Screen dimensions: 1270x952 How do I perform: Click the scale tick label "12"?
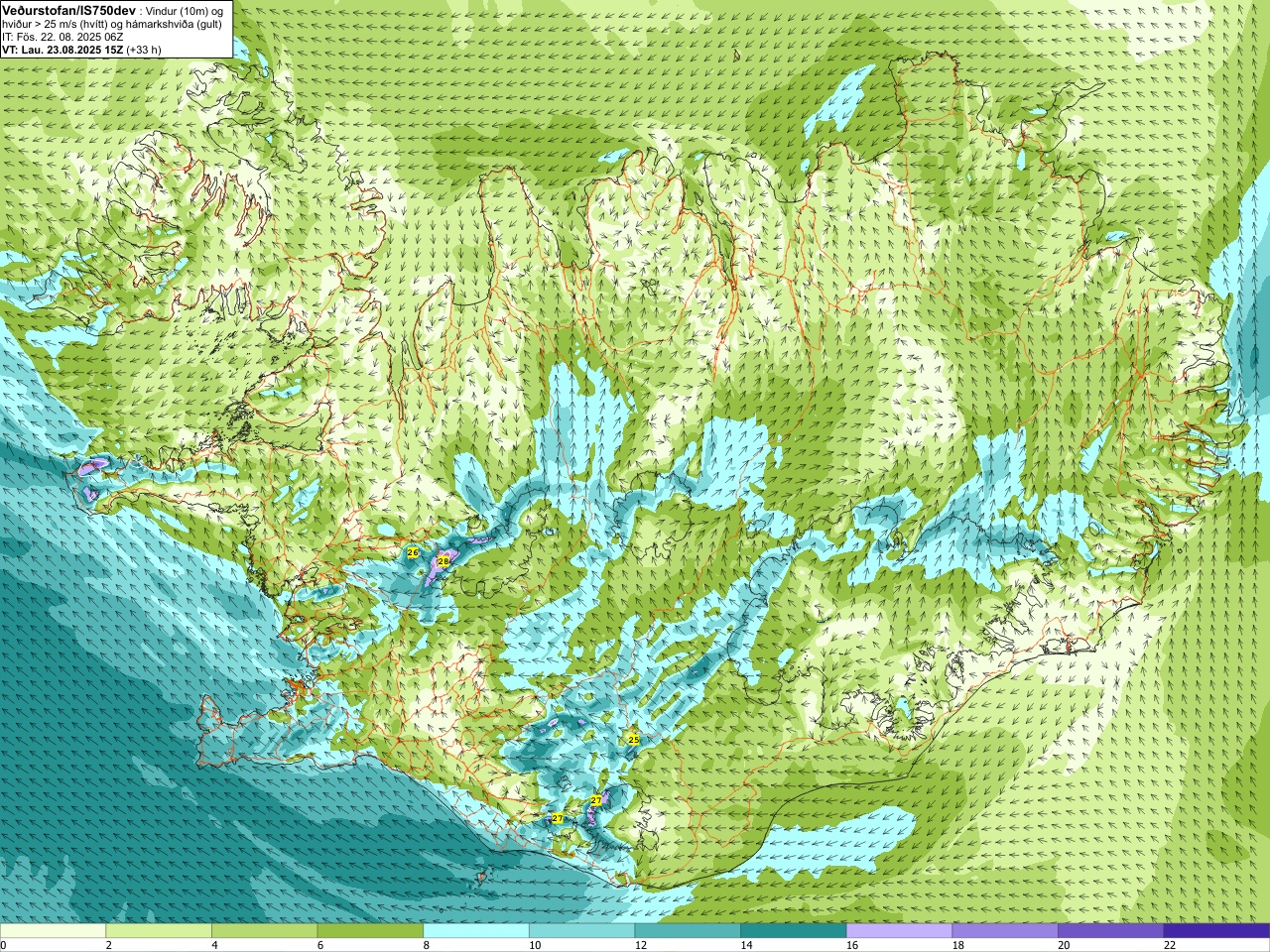641,946
